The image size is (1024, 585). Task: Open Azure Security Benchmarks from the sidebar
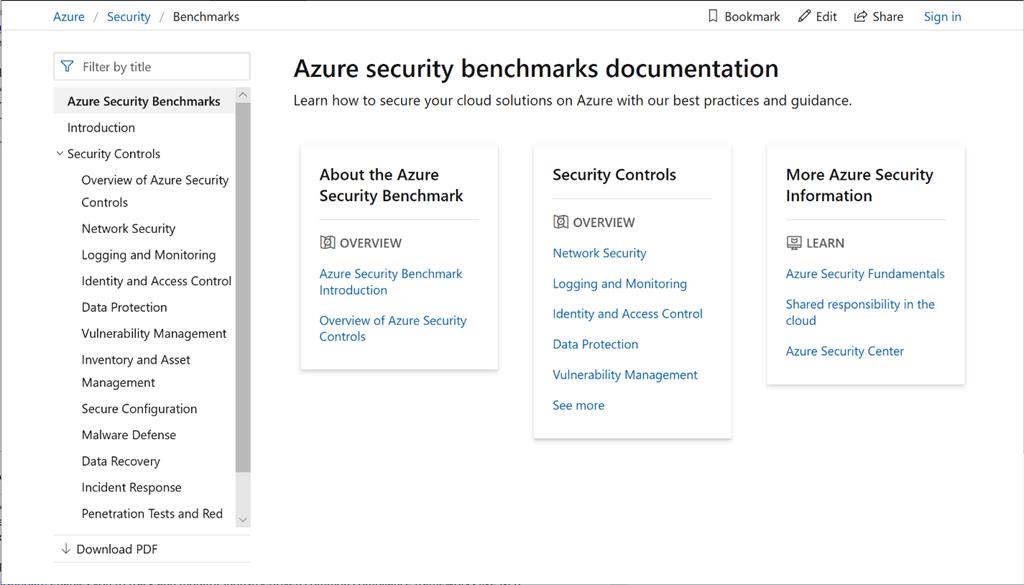tap(142, 100)
